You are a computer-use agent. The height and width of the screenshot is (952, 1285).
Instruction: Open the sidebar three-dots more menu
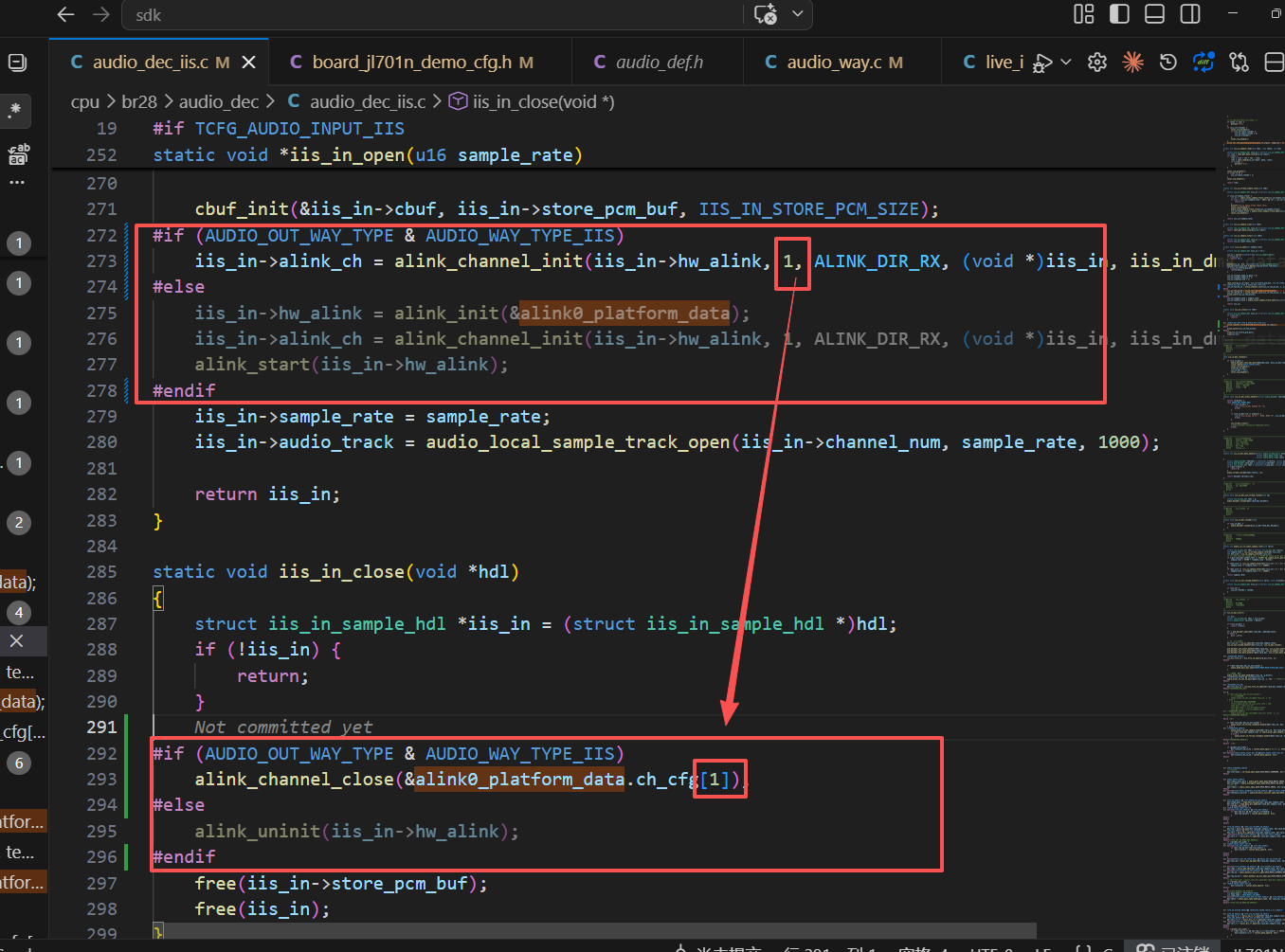click(x=18, y=182)
